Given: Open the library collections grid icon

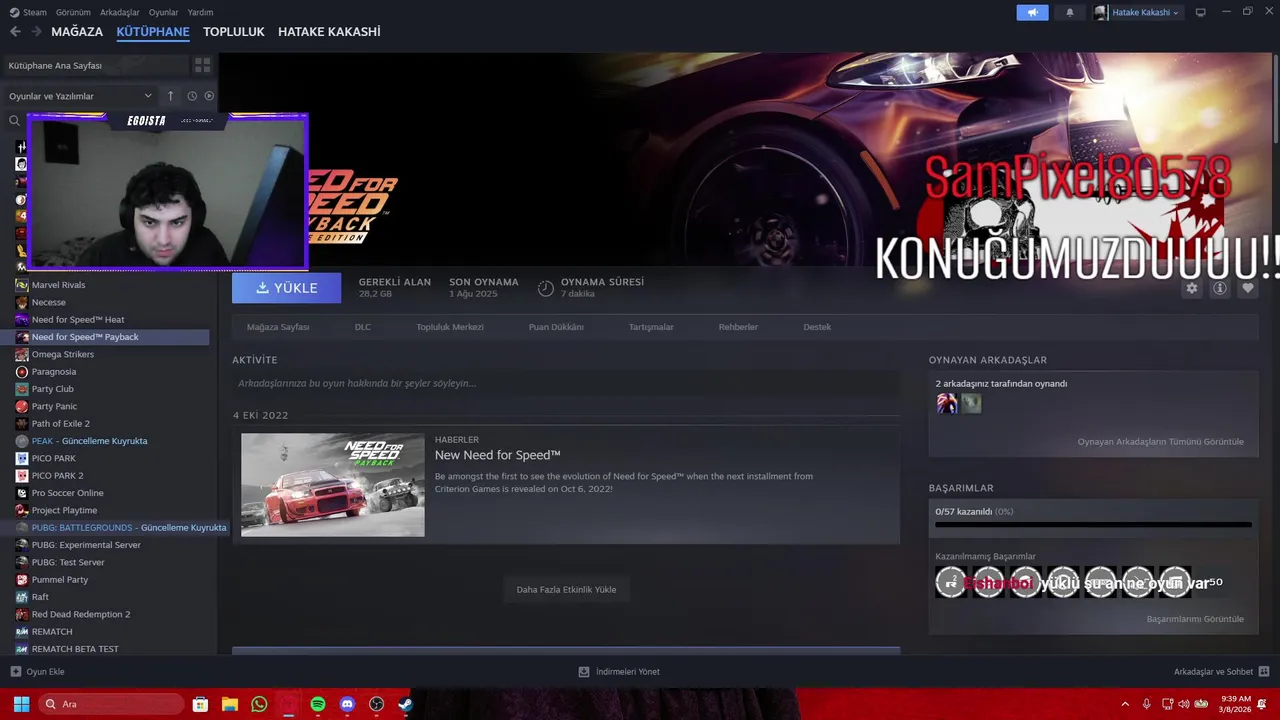Looking at the screenshot, I should (202, 65).
